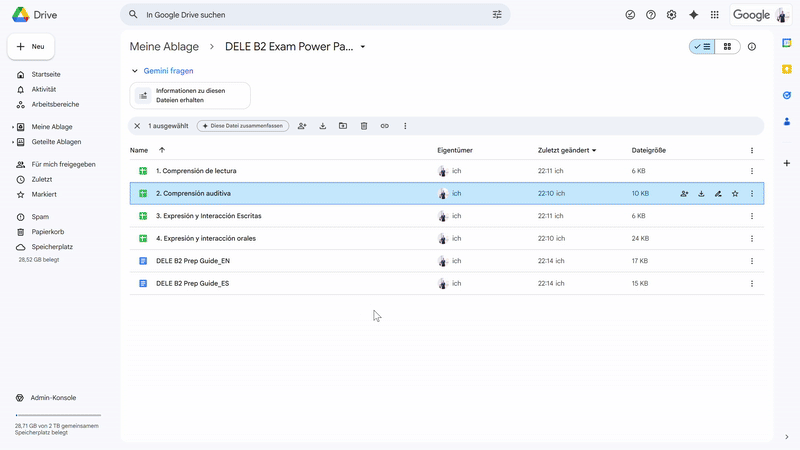
Task: Open Speicherplatz storage page
Action: [x=52, y=247]
